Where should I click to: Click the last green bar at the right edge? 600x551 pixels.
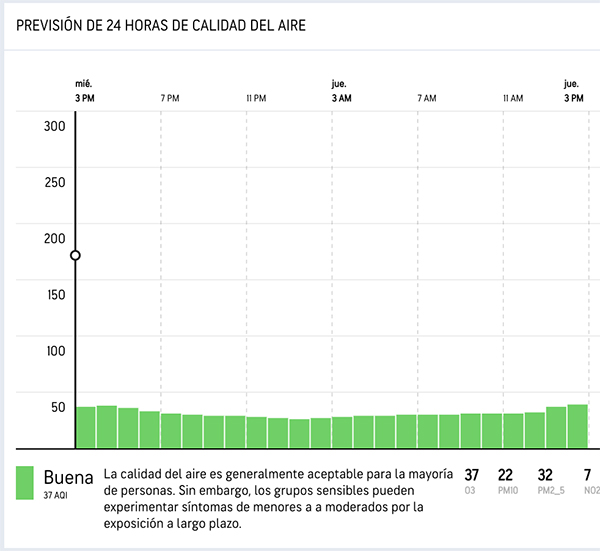pyautogui.click(x=577, y=426)
